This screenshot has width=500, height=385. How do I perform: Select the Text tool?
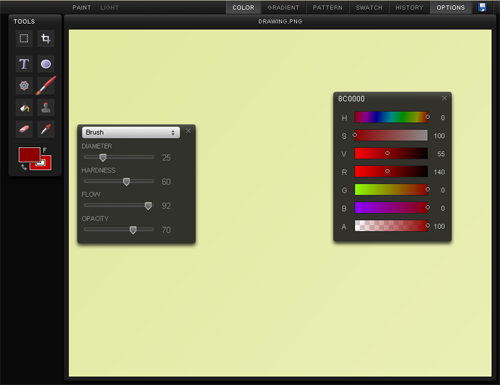(24, 64)
